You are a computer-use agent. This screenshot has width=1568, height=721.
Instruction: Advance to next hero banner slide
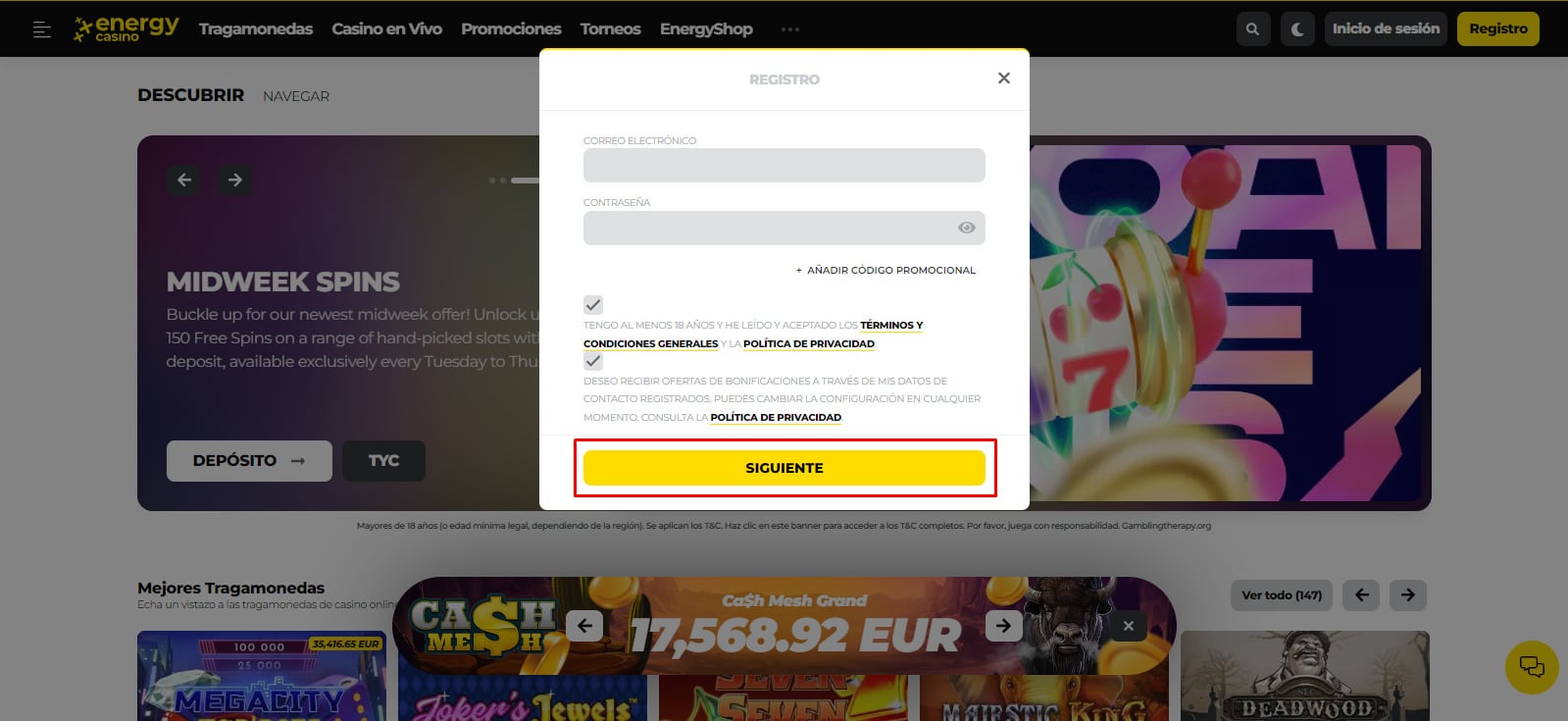tap(234, 180)
